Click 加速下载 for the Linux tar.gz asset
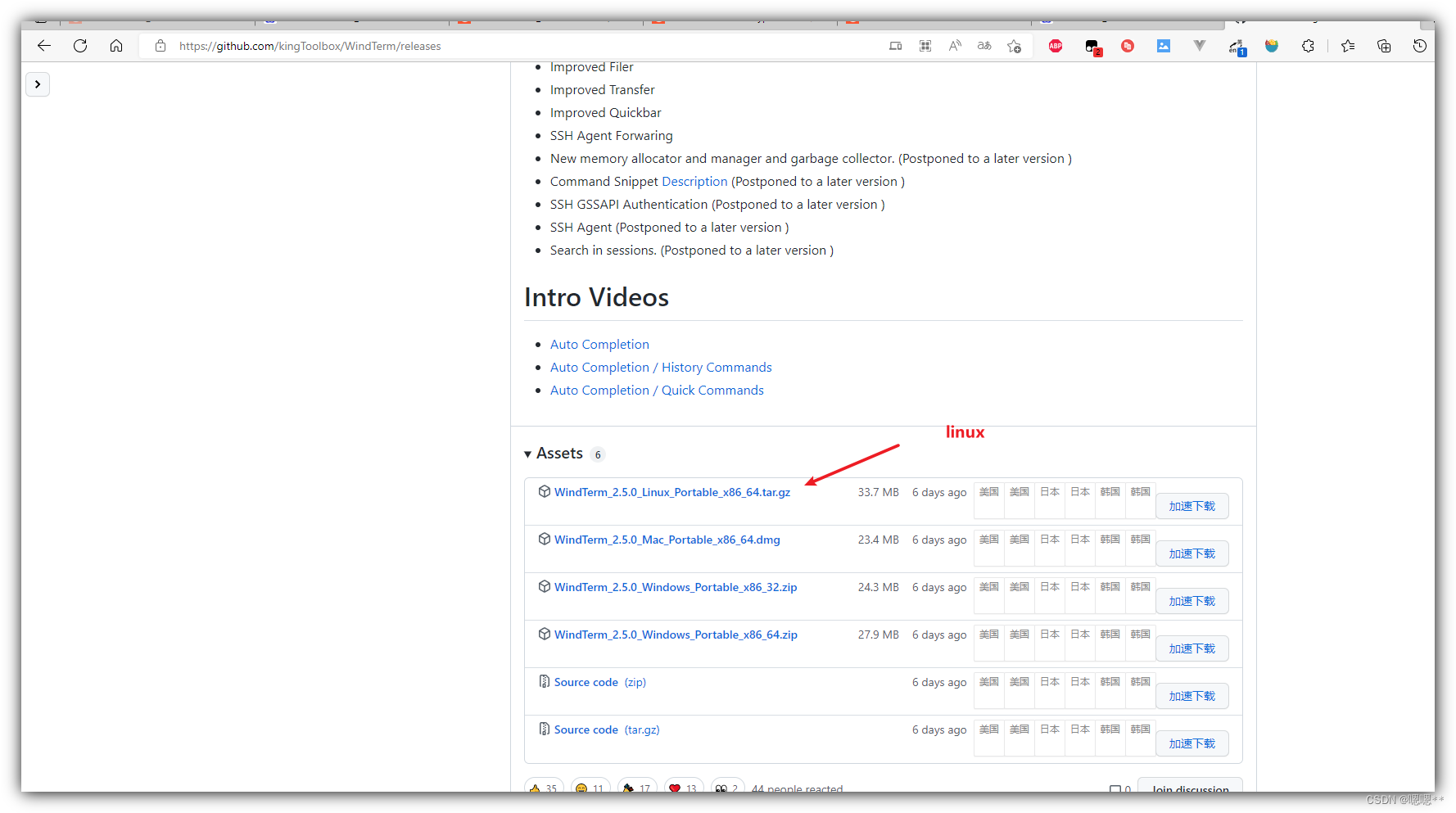 point(1192,506)
